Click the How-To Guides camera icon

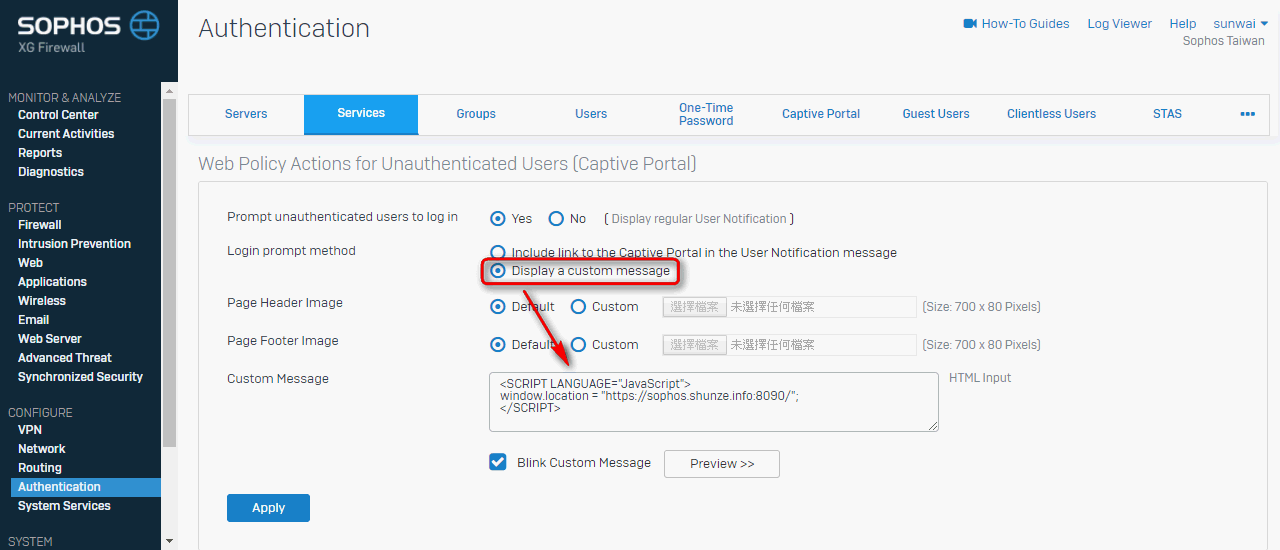[970, 23]
